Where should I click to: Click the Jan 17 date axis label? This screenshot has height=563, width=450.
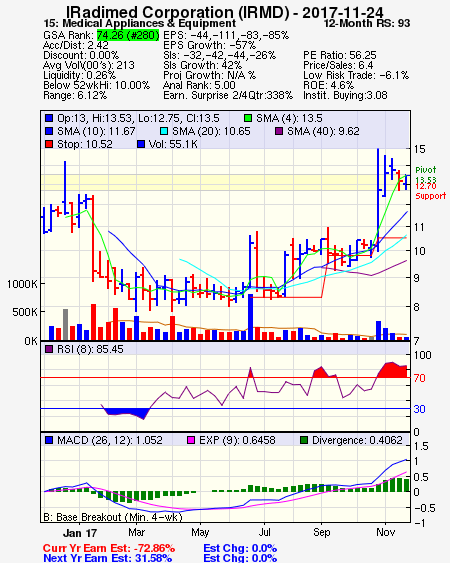point(80,533)
